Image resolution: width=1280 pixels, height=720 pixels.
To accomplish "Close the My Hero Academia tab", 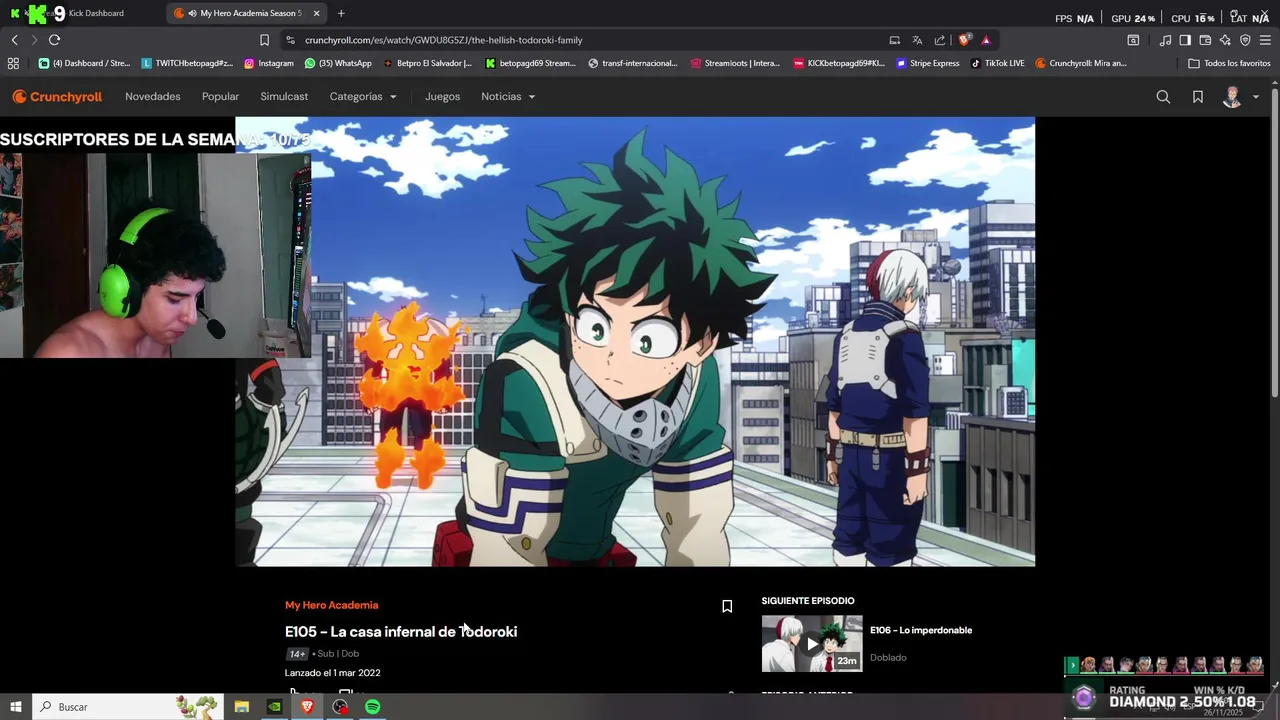I will coord(317,13).
